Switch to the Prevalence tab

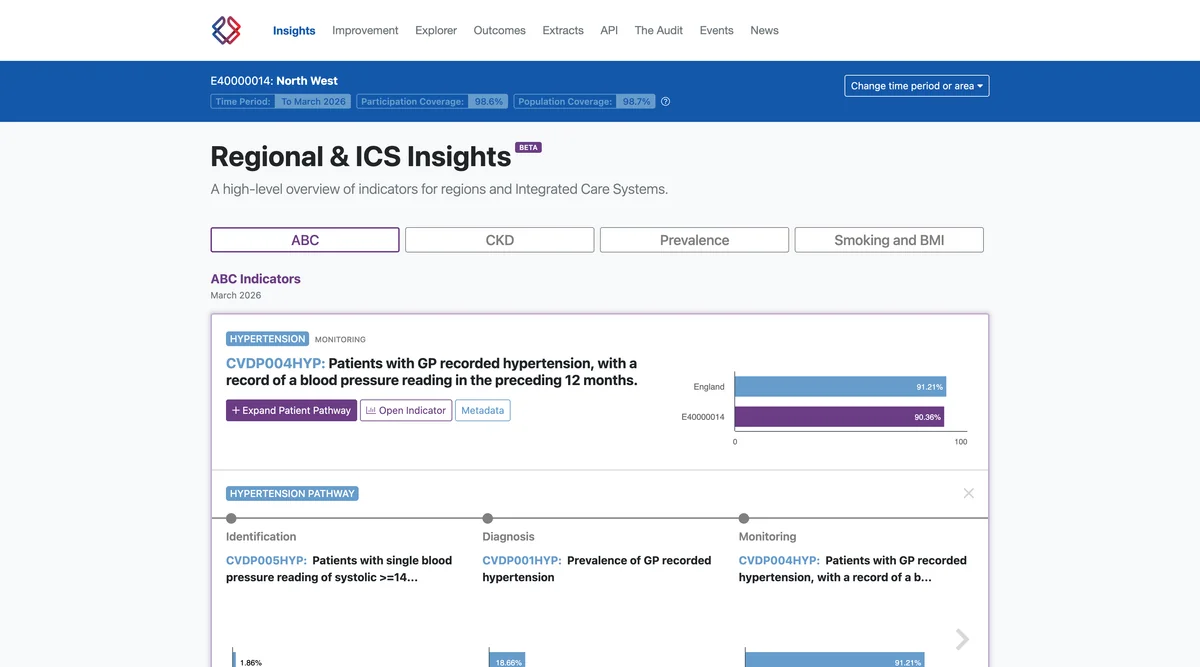(694, 240)
